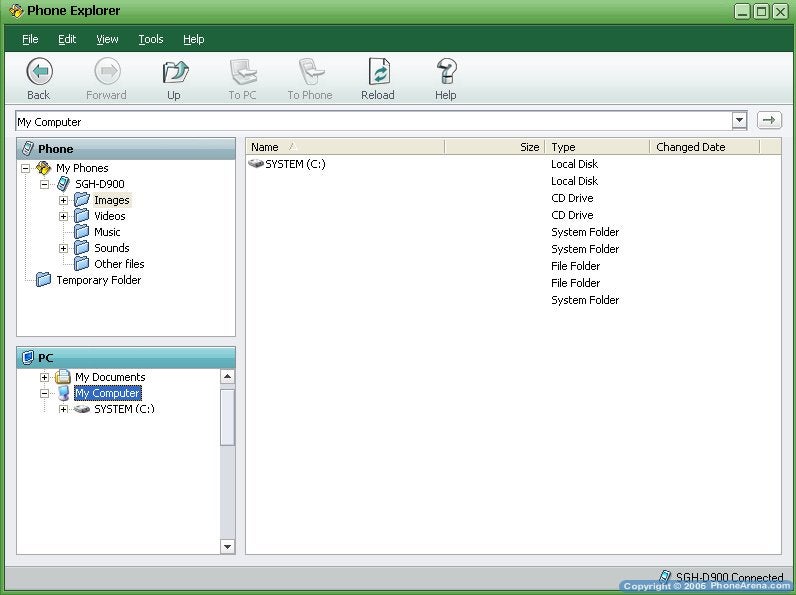Image resolution: width=796 pixels, height=595 pixels.
Task: Select the Other files label
Action: pos(119,264)
